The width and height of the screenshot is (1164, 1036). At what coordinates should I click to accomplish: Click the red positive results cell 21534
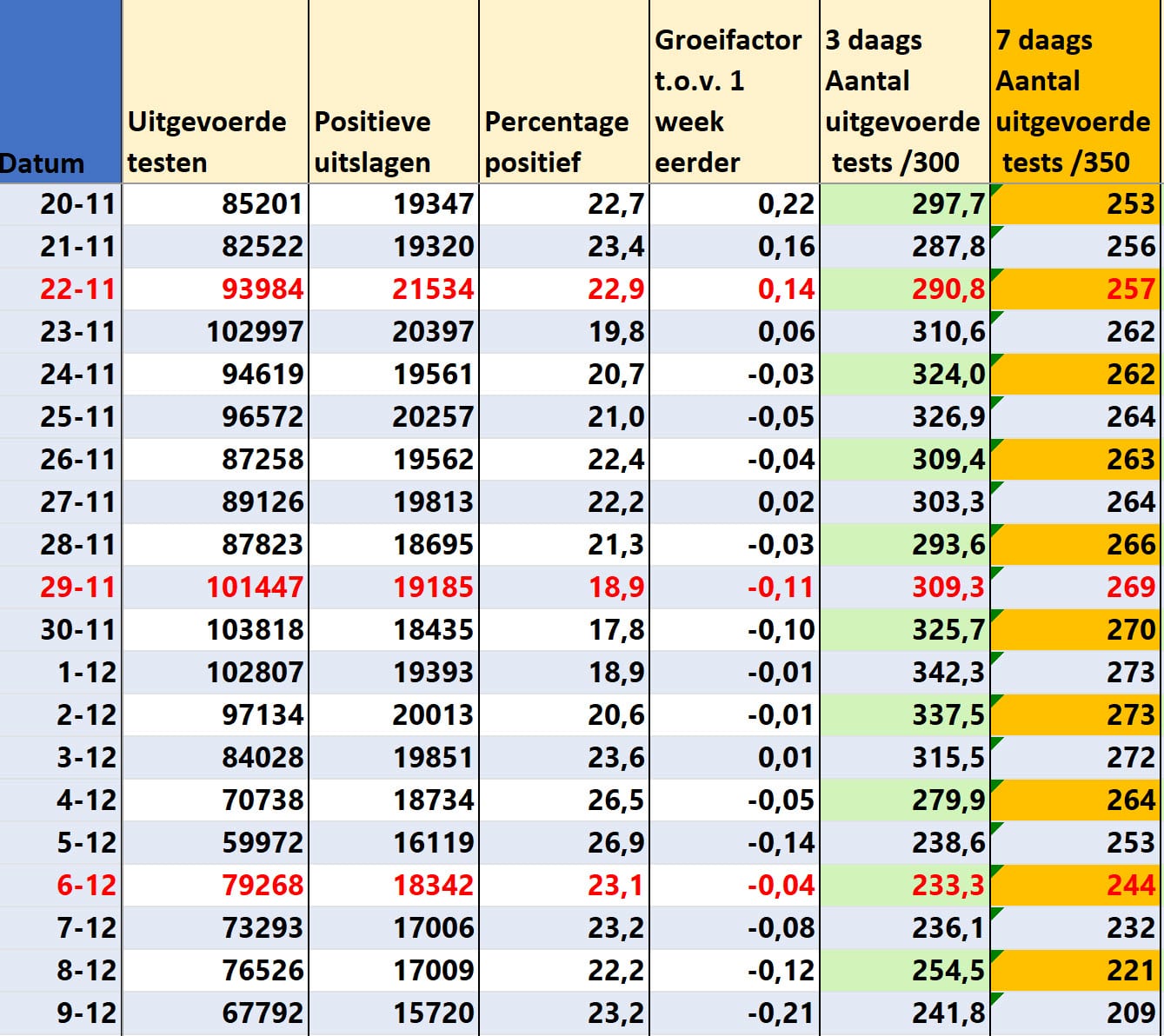click(x=394, y=289)
